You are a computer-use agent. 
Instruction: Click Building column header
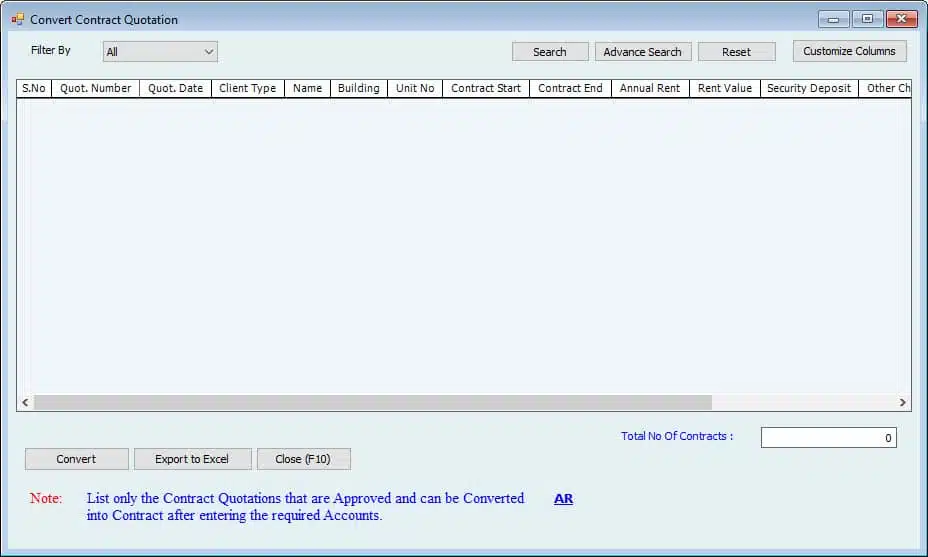359,88
